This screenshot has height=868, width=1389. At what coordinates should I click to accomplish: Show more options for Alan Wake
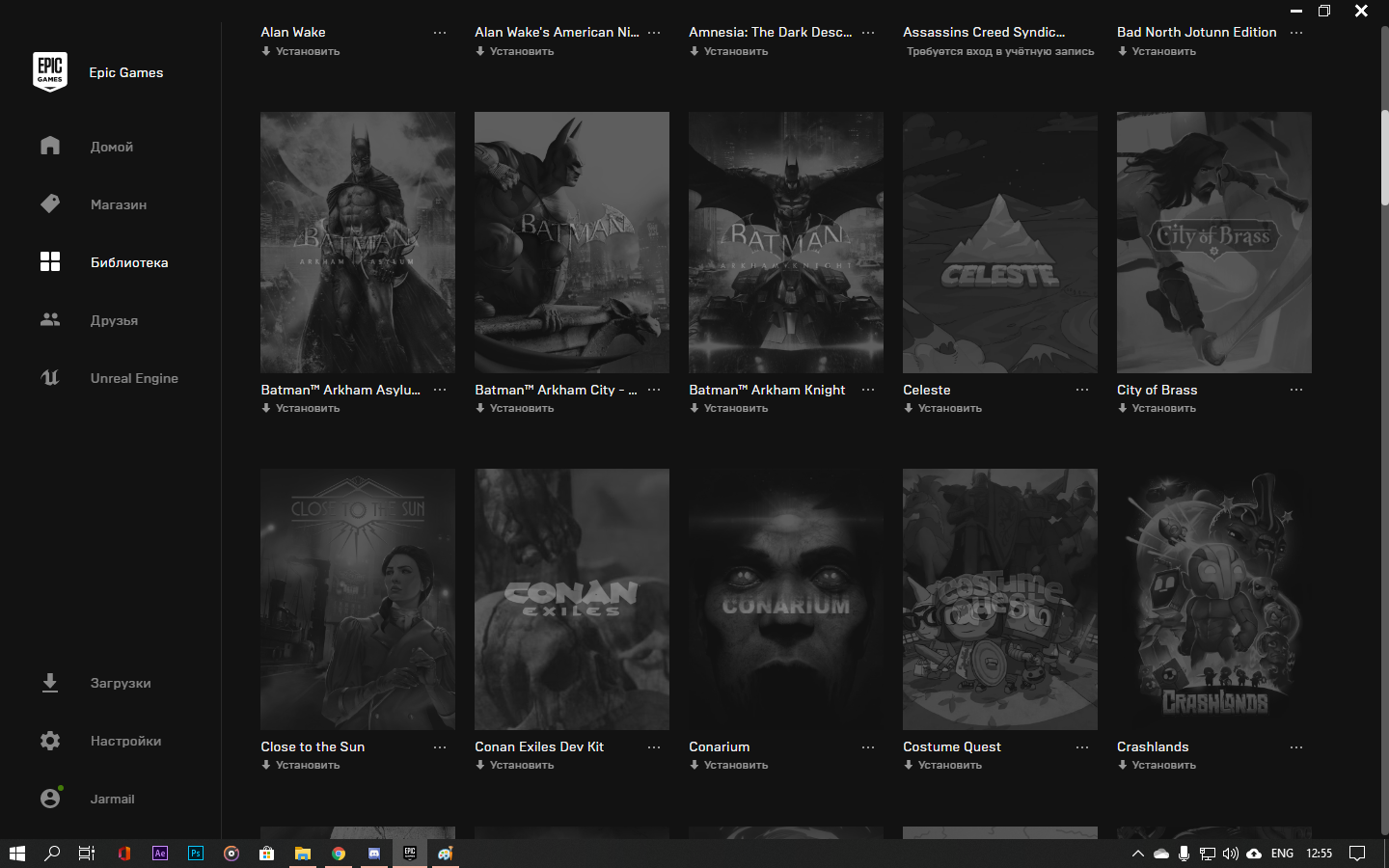[440, 33]
